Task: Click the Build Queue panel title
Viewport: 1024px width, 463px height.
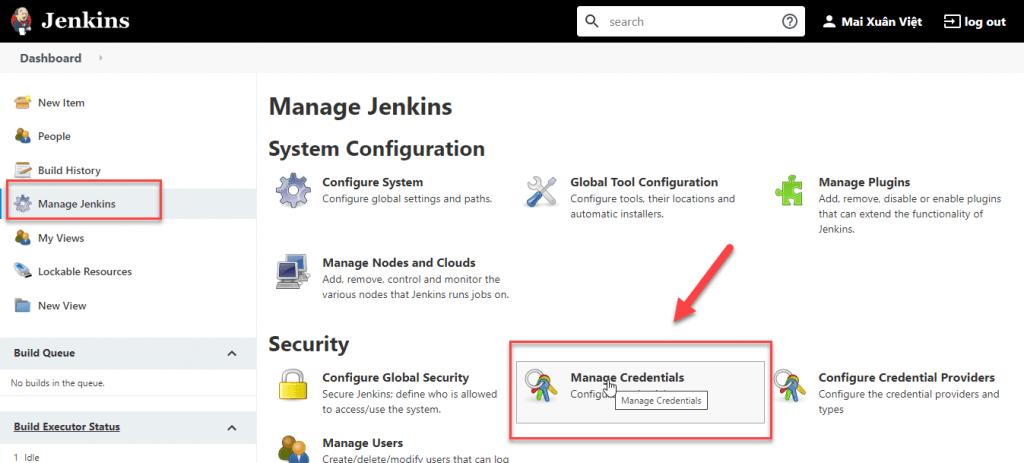Action: pyautogui.click(x=44, y=353)
